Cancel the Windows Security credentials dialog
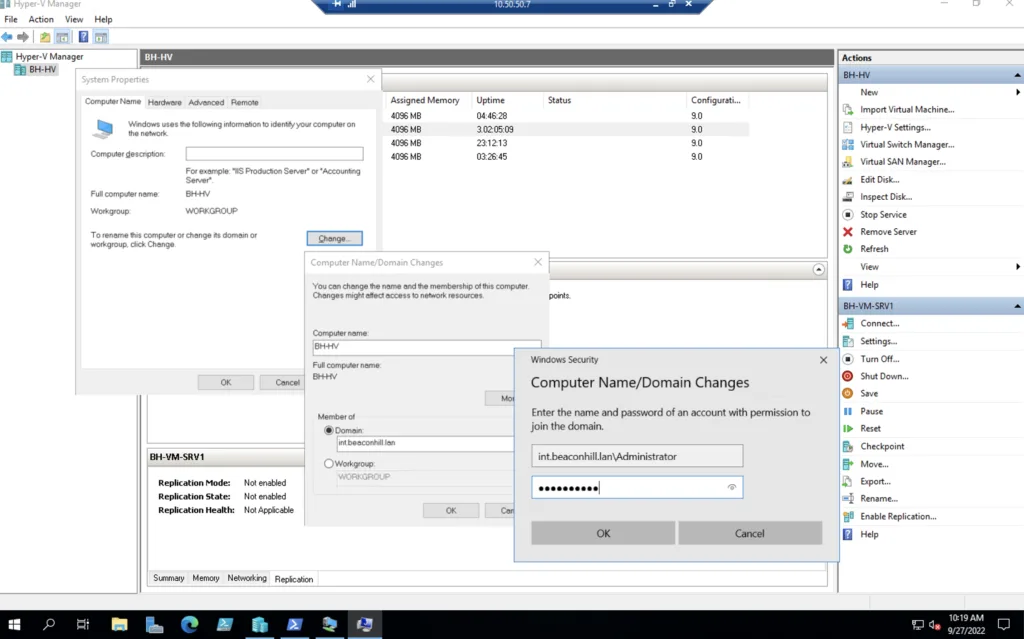This screenshot has height=639, width=1024. [x=750, y=533]
